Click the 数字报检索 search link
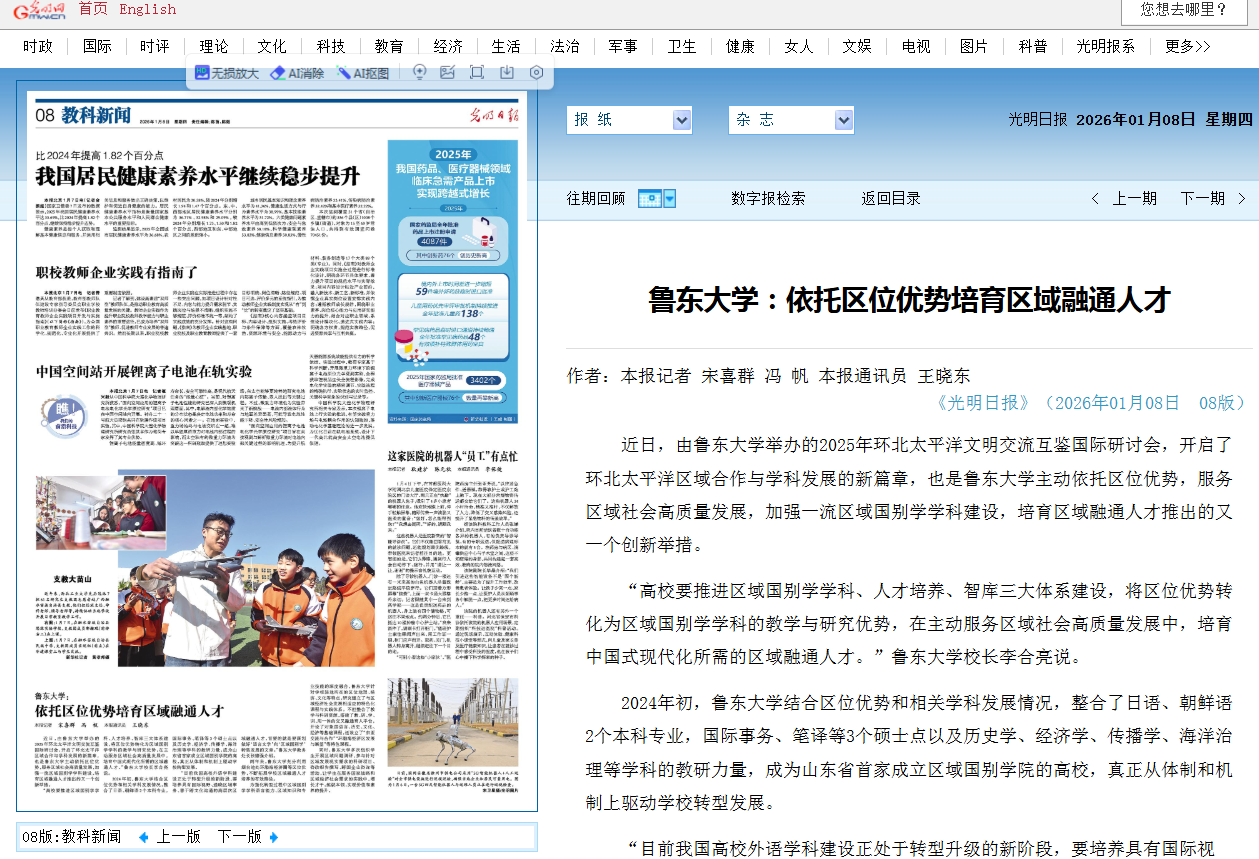Viewport: 1259px width, 859px height. [767, 198]
